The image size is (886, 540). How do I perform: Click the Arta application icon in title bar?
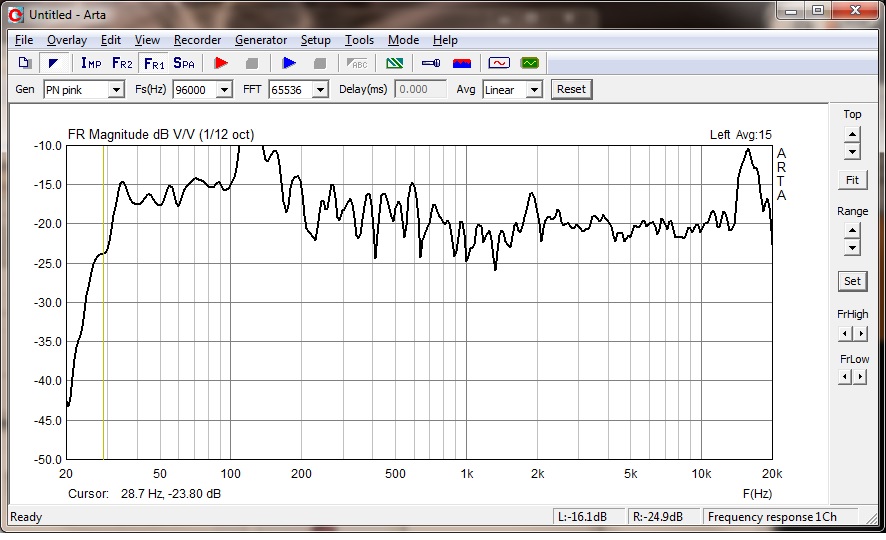click(x=16, y=15)
